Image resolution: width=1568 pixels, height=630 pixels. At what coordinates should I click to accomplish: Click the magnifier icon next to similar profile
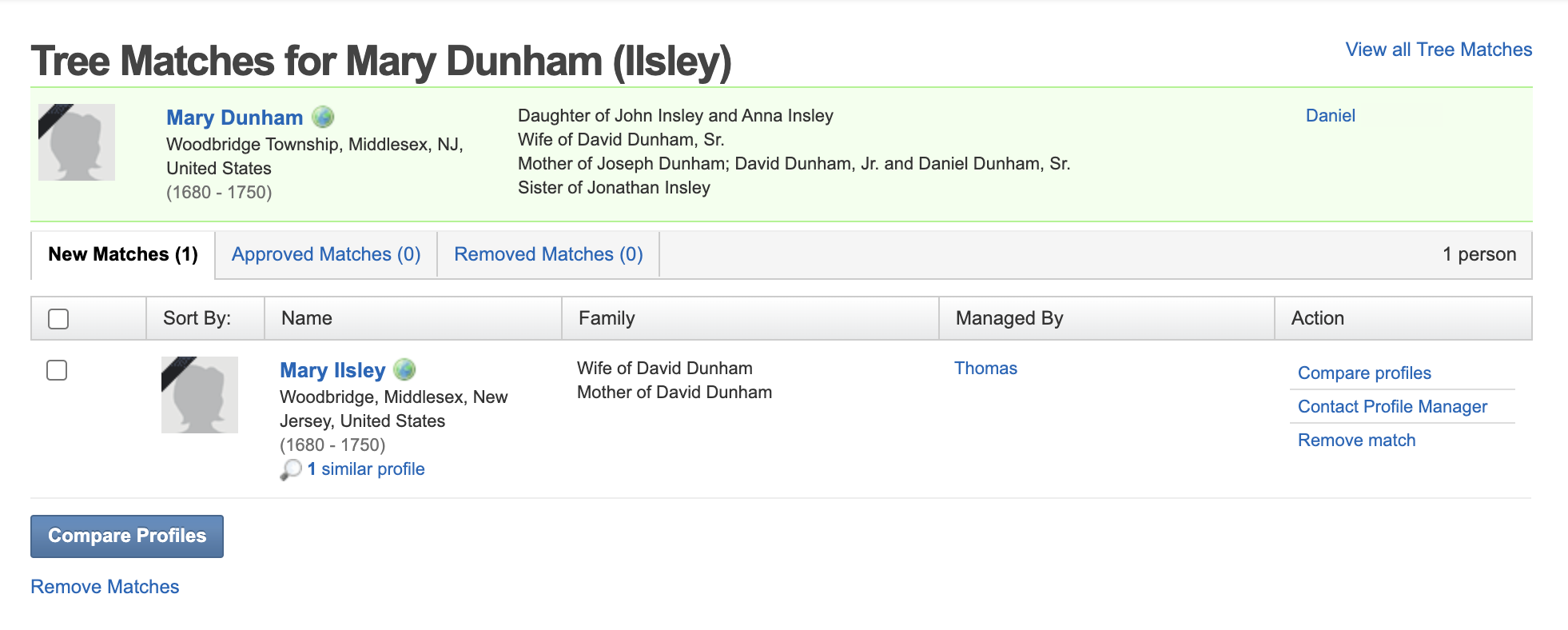(x=291, y=469)
